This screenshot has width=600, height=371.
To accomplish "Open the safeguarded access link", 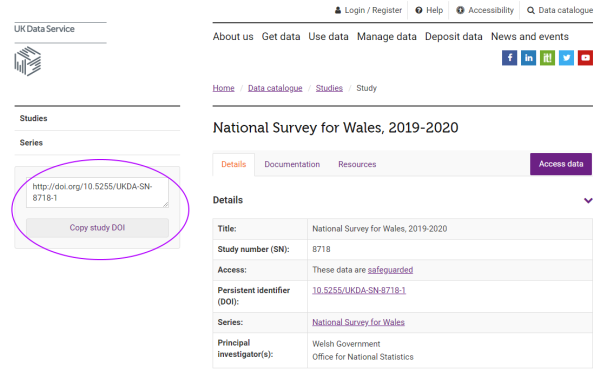I will pos(390,270).
